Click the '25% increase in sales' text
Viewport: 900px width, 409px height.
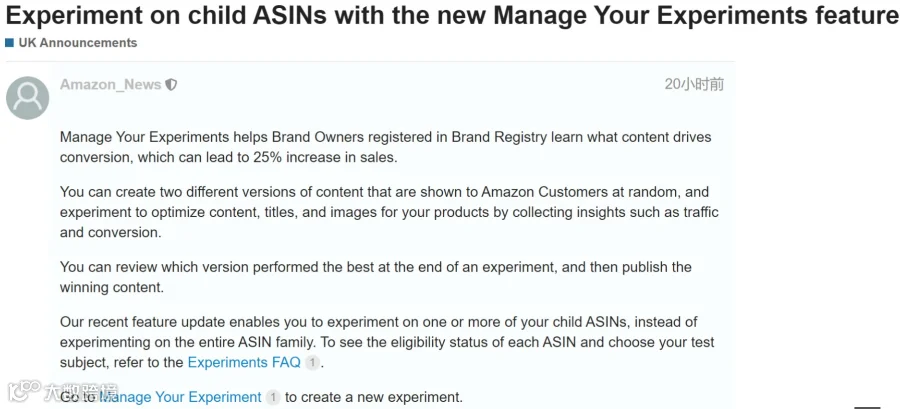[325, 158]
